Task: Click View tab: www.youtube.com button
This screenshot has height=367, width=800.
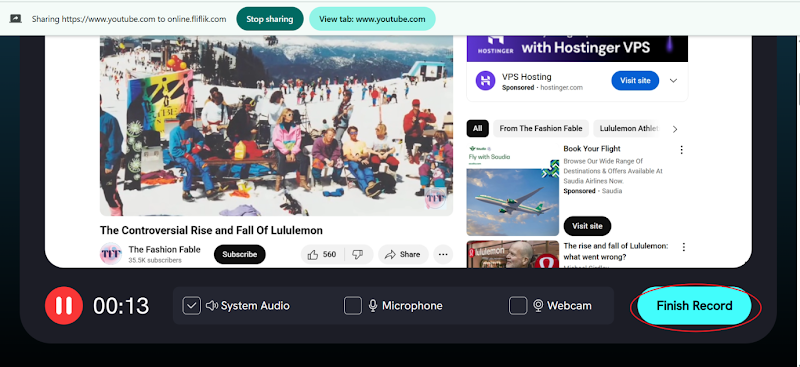Action: pos(372,19)
